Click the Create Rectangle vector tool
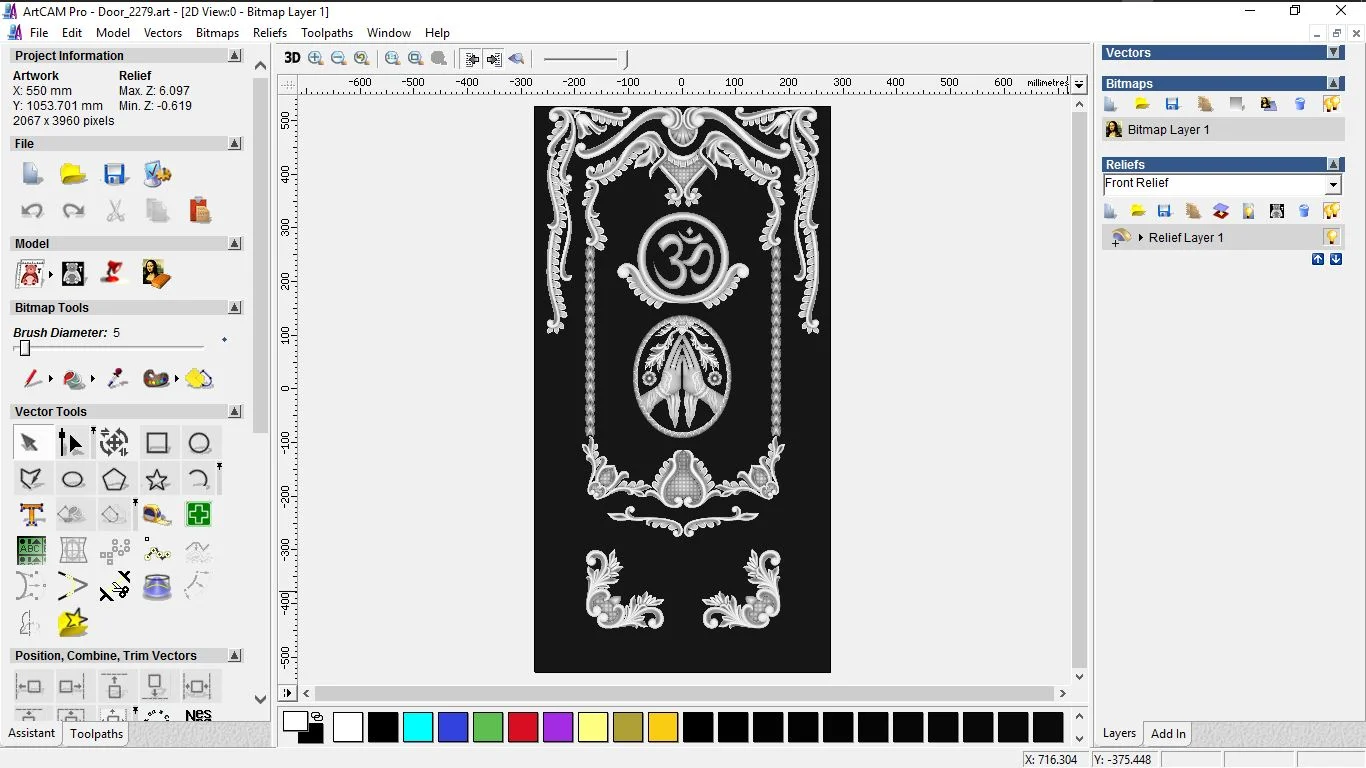 click(157, 443)
